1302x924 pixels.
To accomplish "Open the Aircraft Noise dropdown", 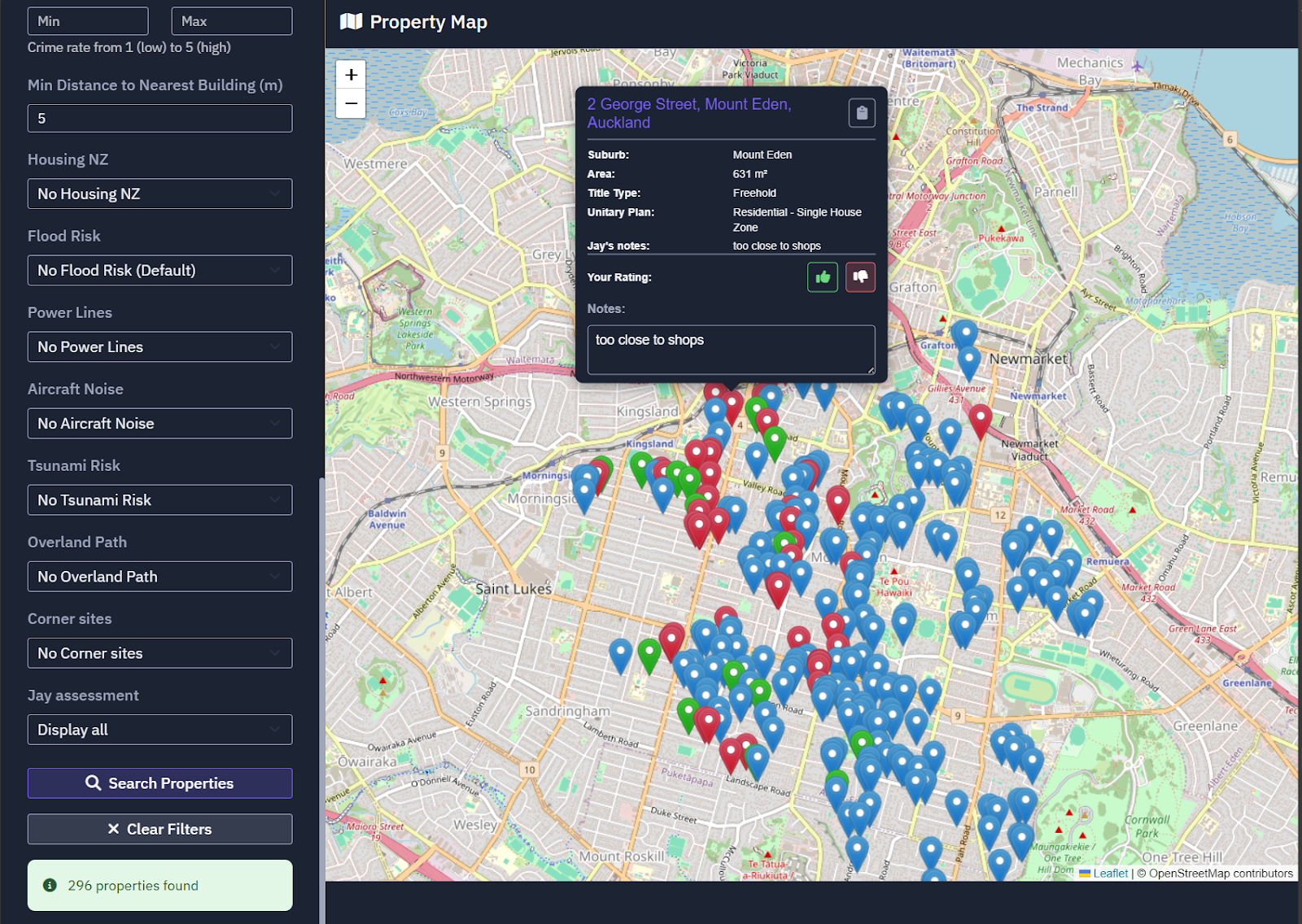I will click(x=159, y=423).
